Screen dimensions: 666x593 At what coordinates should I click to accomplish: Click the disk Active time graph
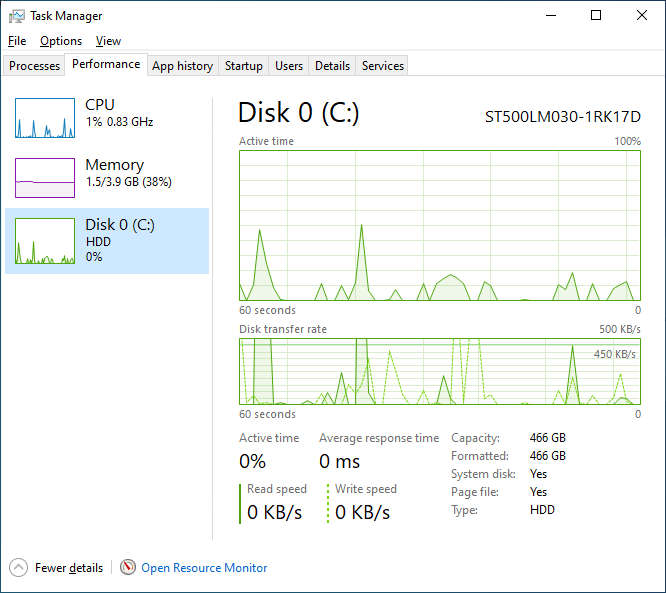pos(439,225)
